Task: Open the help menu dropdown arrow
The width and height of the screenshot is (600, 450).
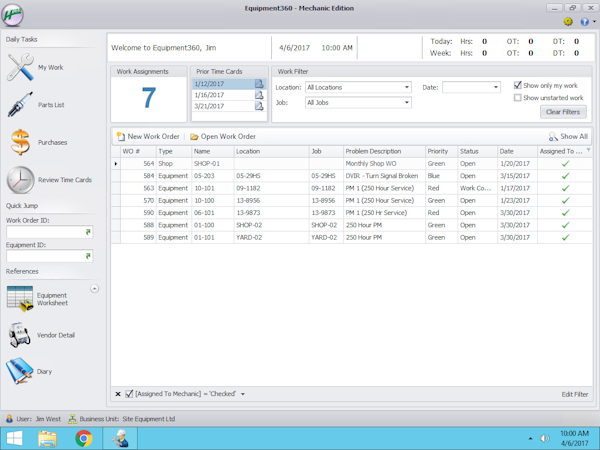Action: (594, 22)
